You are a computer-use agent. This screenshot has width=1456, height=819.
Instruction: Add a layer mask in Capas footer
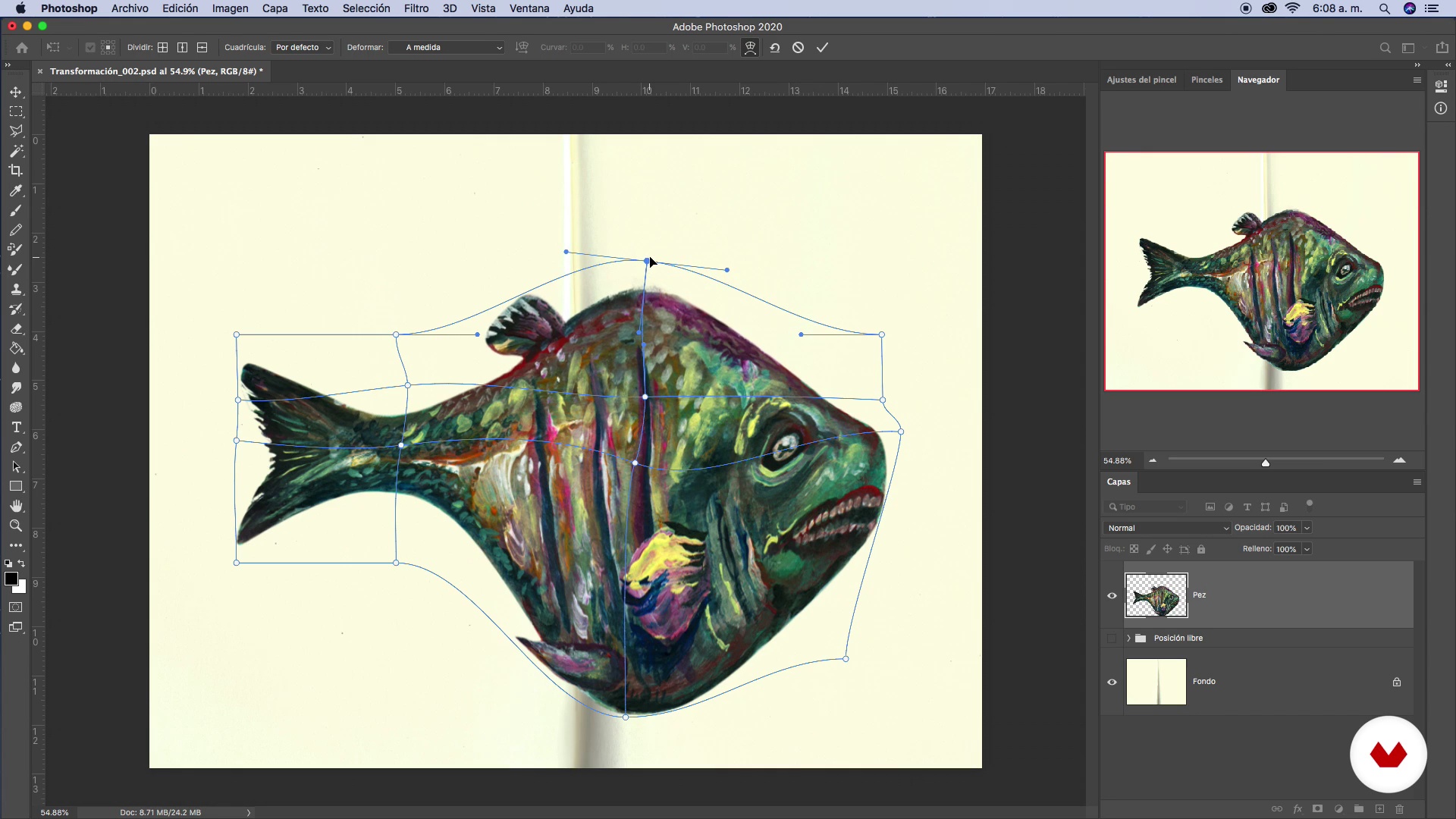pos(1318,809)
